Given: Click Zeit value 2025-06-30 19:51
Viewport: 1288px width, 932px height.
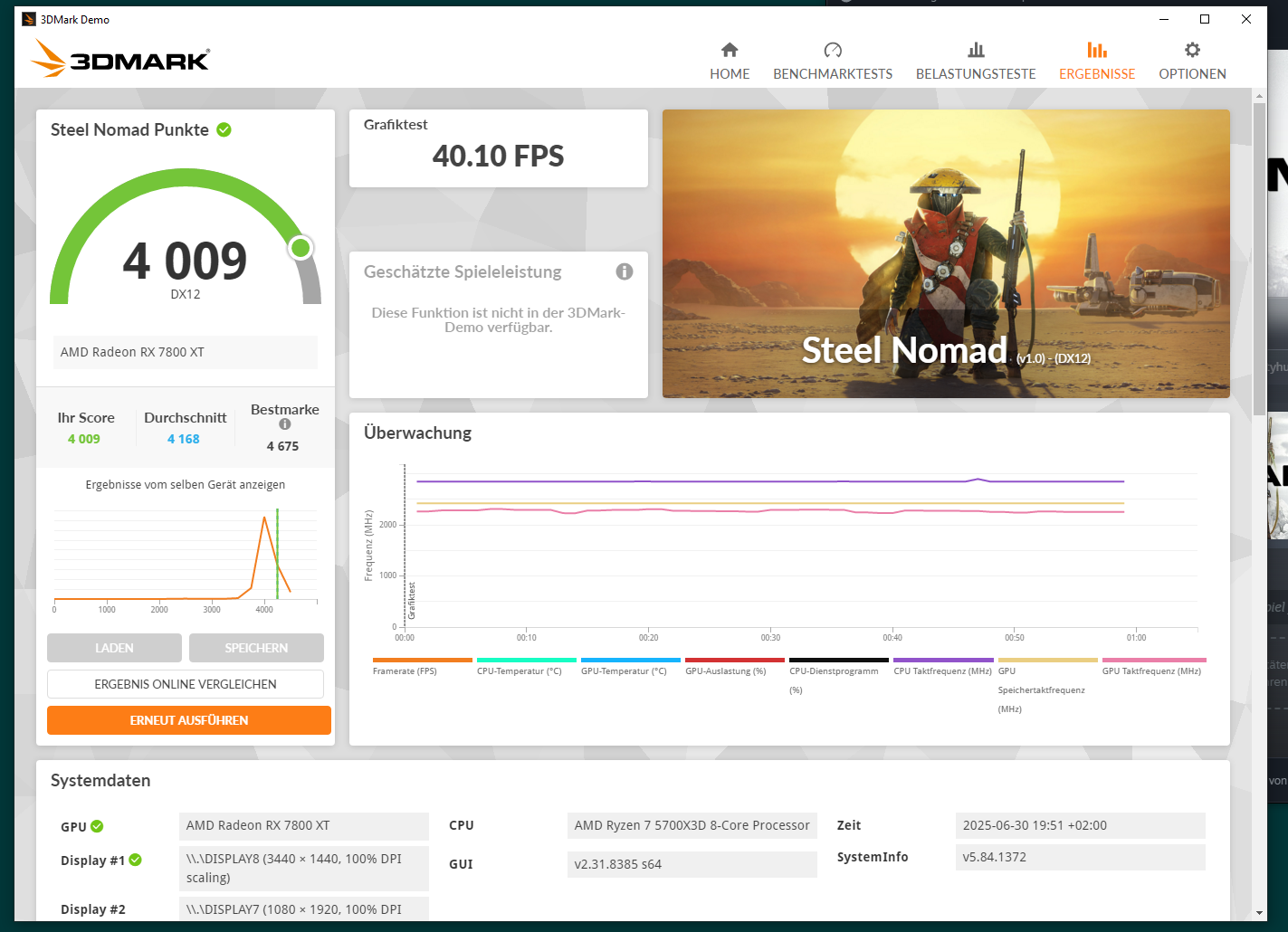Looking at the screenshot, I should 1080,825.
